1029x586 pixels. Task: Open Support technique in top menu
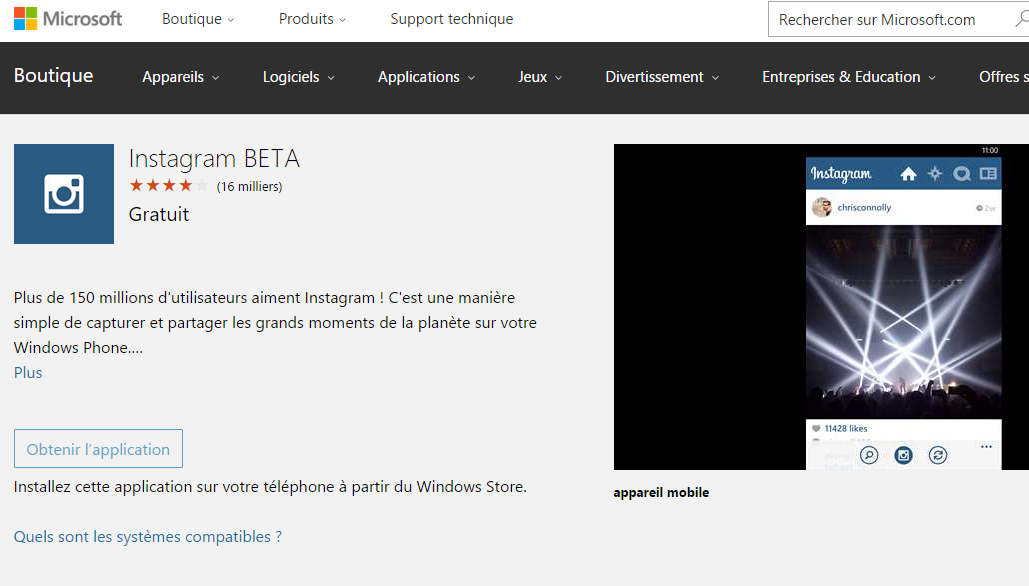coord(451,19)
